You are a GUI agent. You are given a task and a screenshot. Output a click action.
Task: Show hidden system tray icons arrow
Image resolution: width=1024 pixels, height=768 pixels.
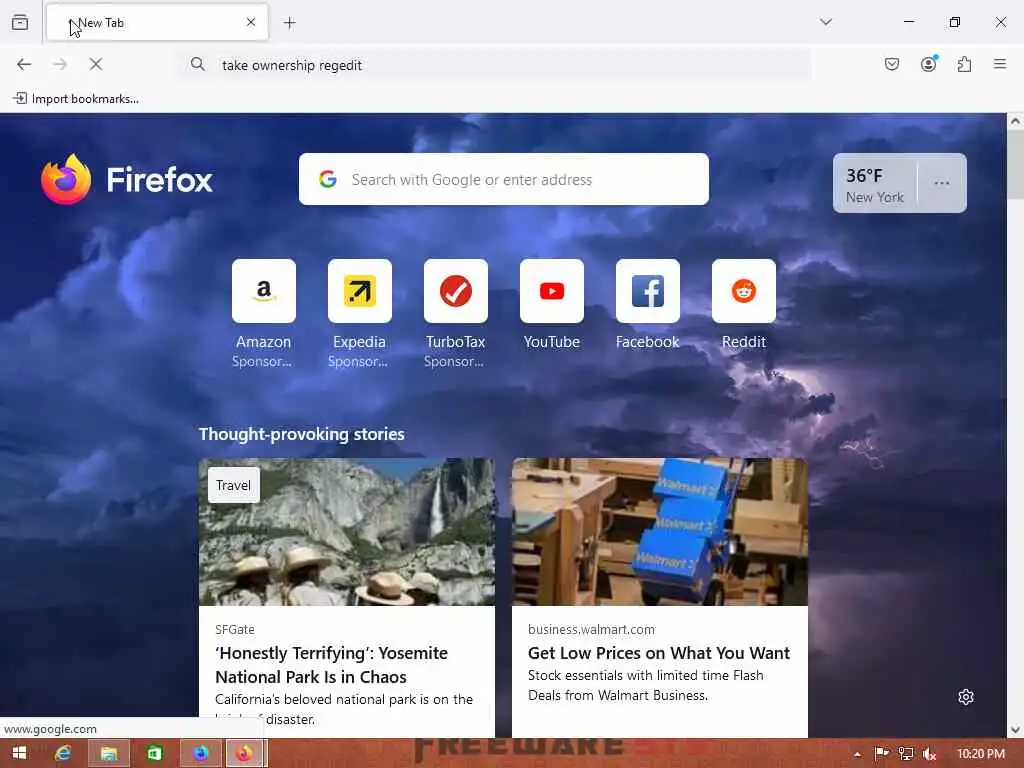pyautogui.click(x=857, y=754)
